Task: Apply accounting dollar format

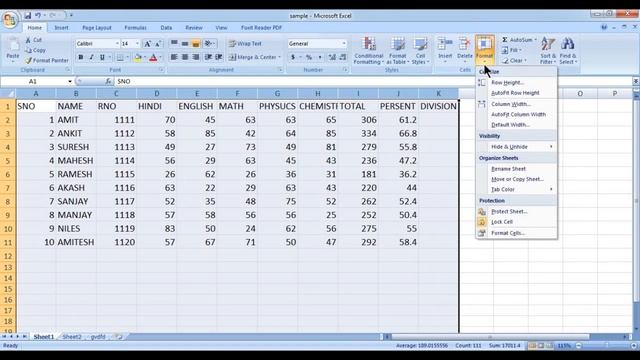Action: (x=293, y=58)
